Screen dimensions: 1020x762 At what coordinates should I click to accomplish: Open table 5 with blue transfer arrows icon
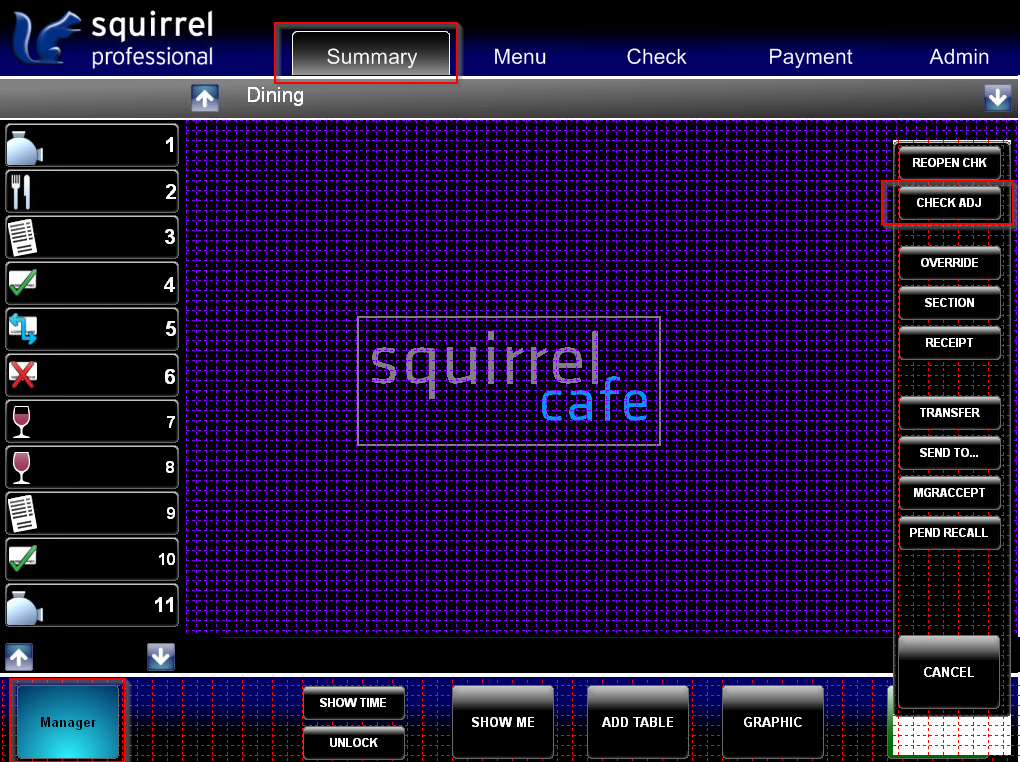tap(92, 329)
